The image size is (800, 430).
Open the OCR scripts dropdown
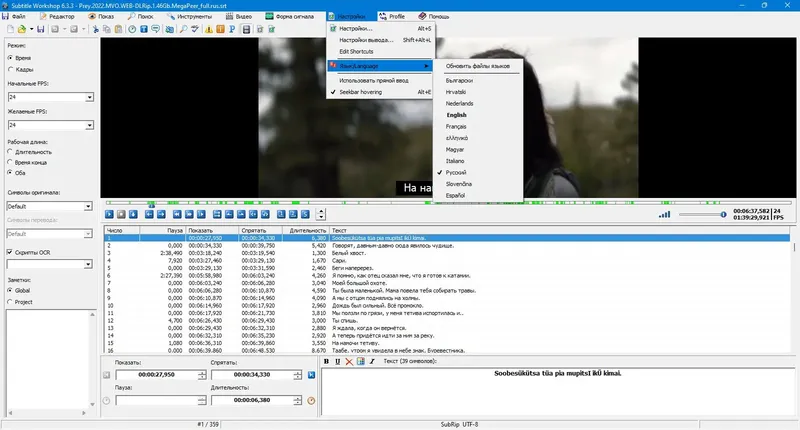point(88,264)
